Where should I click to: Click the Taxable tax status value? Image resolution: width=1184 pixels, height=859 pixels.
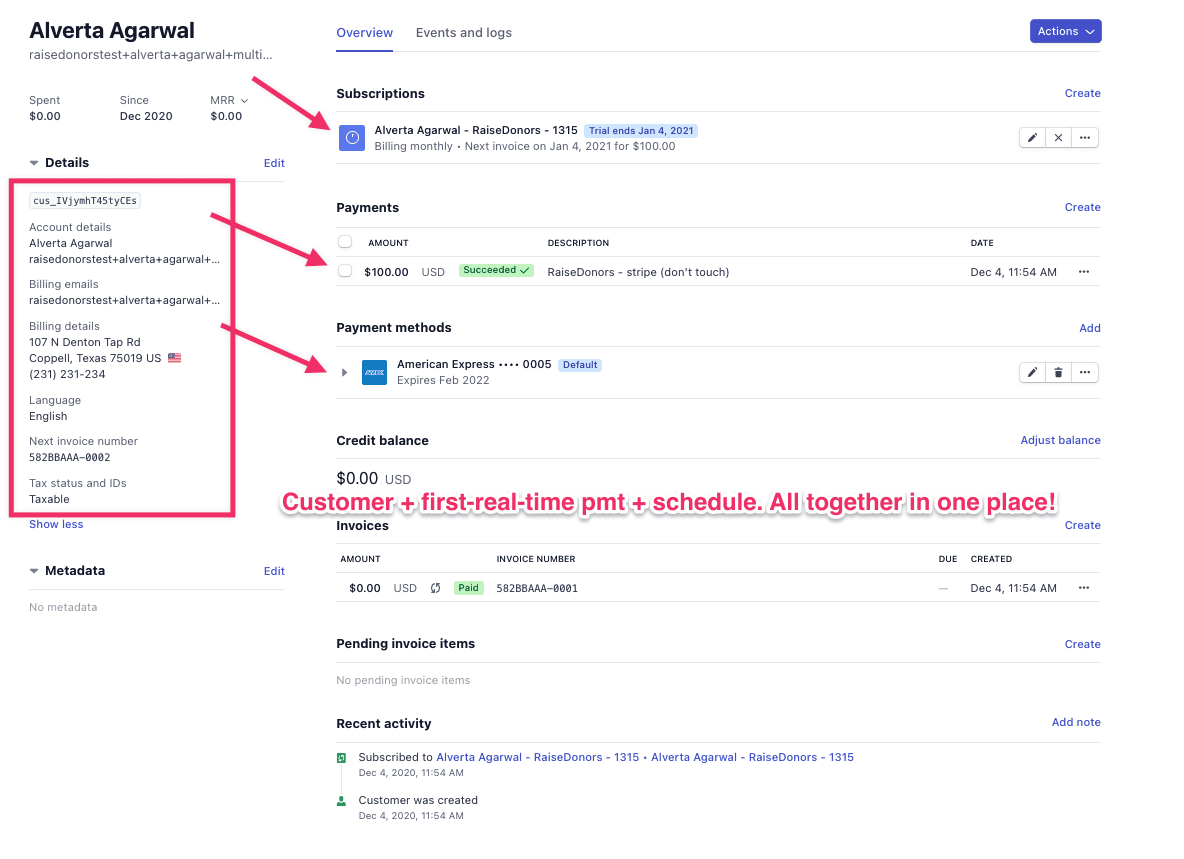[x=49, y=499]
